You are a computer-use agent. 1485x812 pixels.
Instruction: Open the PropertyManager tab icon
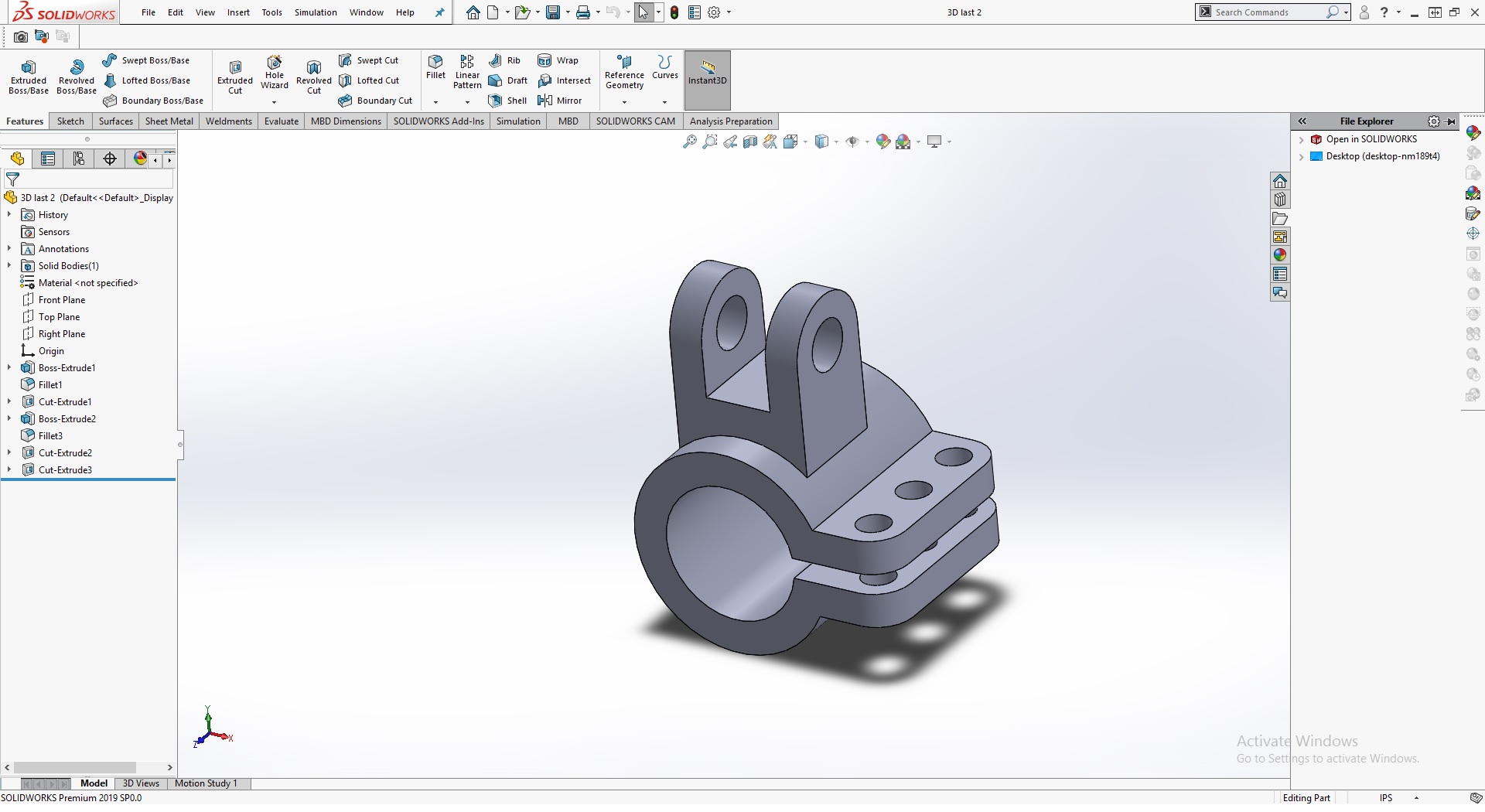click(48, 159)
